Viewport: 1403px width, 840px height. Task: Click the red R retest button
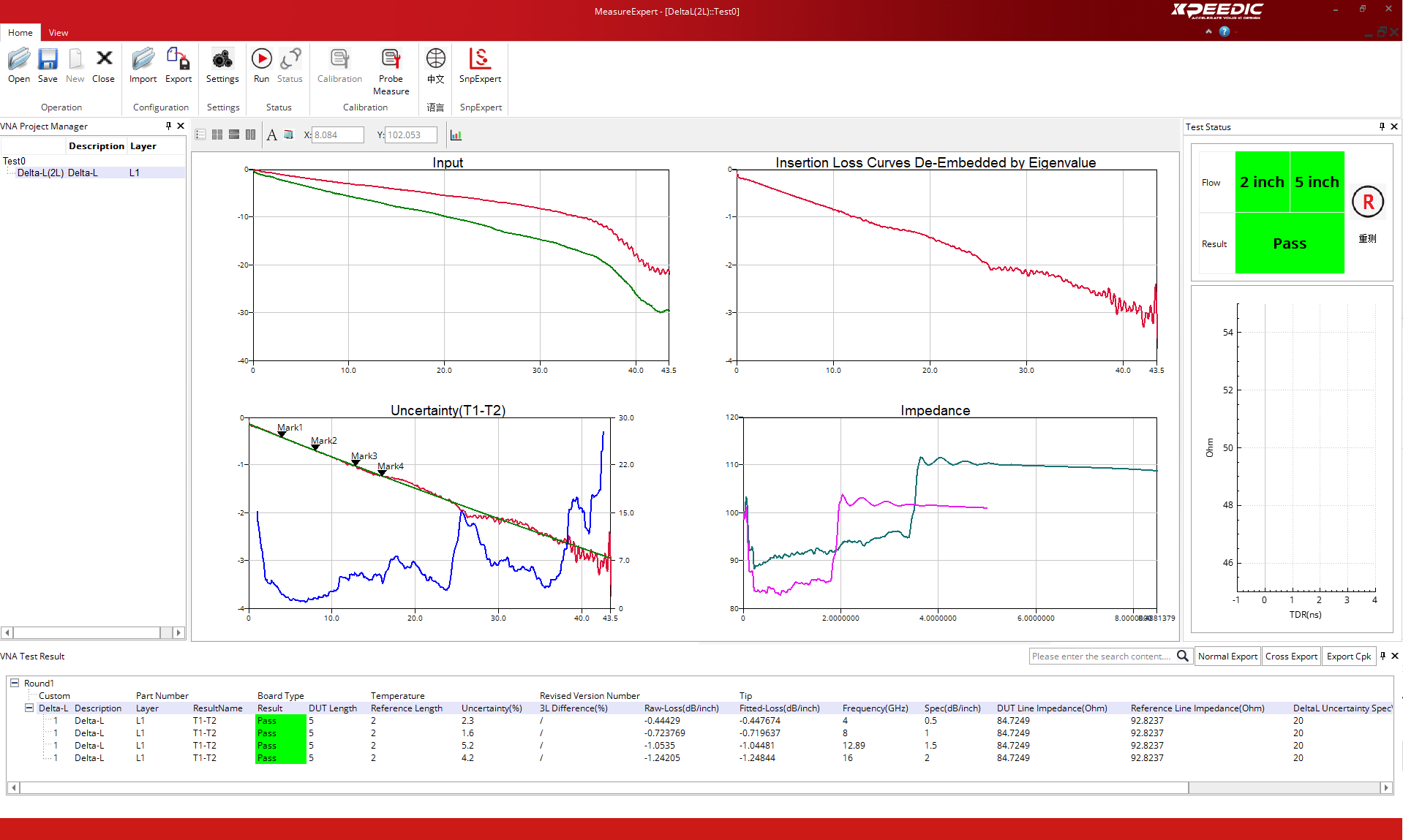click(x=1368, y=202)
